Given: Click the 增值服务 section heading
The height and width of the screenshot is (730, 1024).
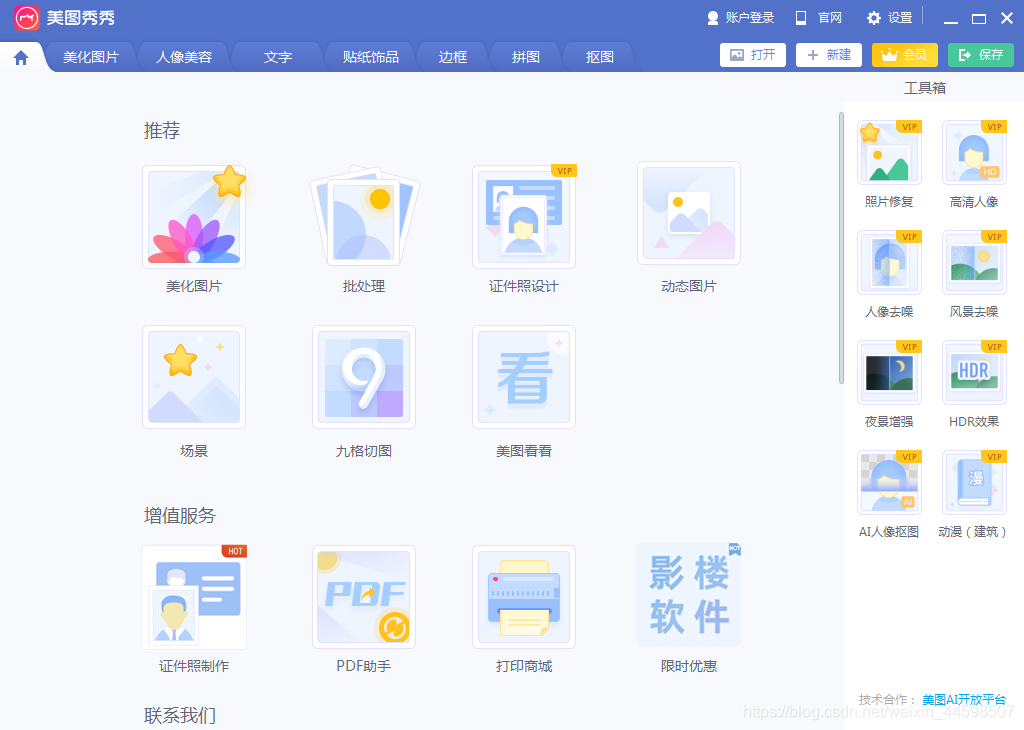Looking at the screenshot, I should point(180,516).
